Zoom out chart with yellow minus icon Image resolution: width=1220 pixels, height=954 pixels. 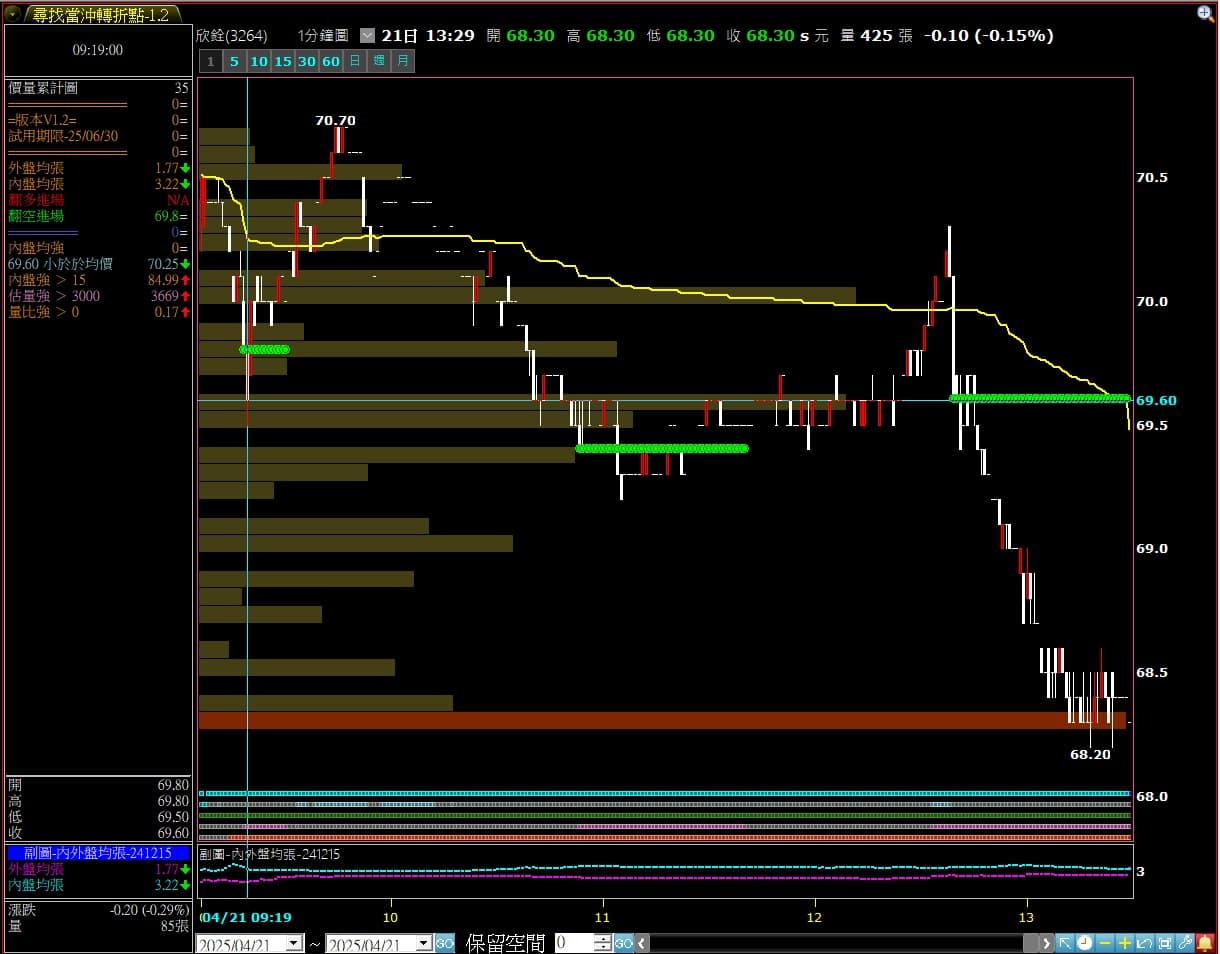coord(1105,943)
